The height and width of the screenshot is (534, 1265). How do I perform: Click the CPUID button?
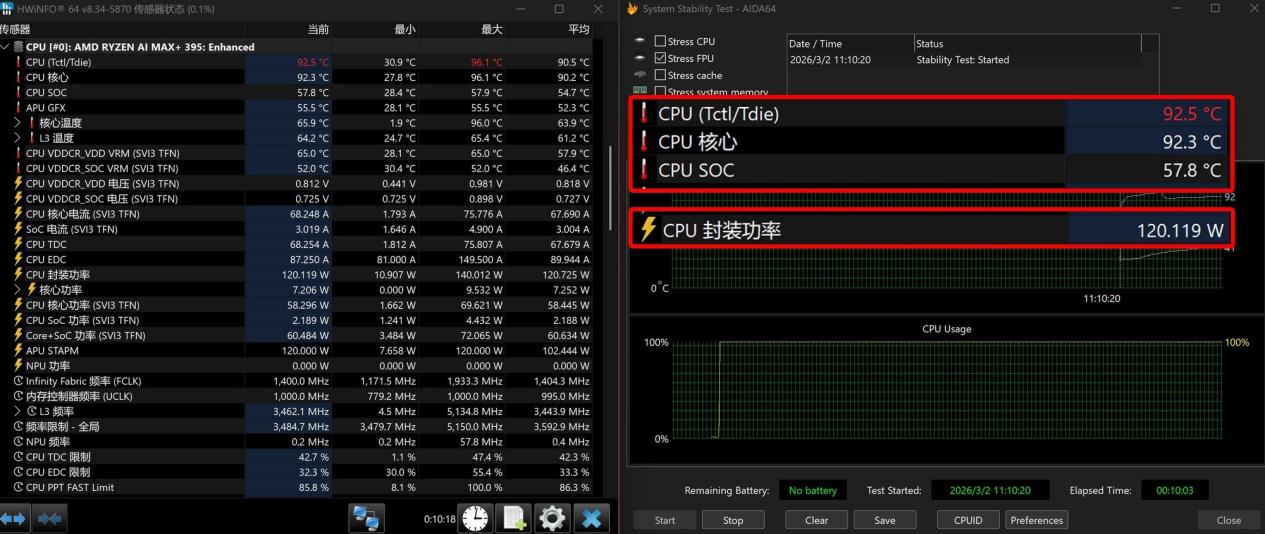tap(967, 520)
